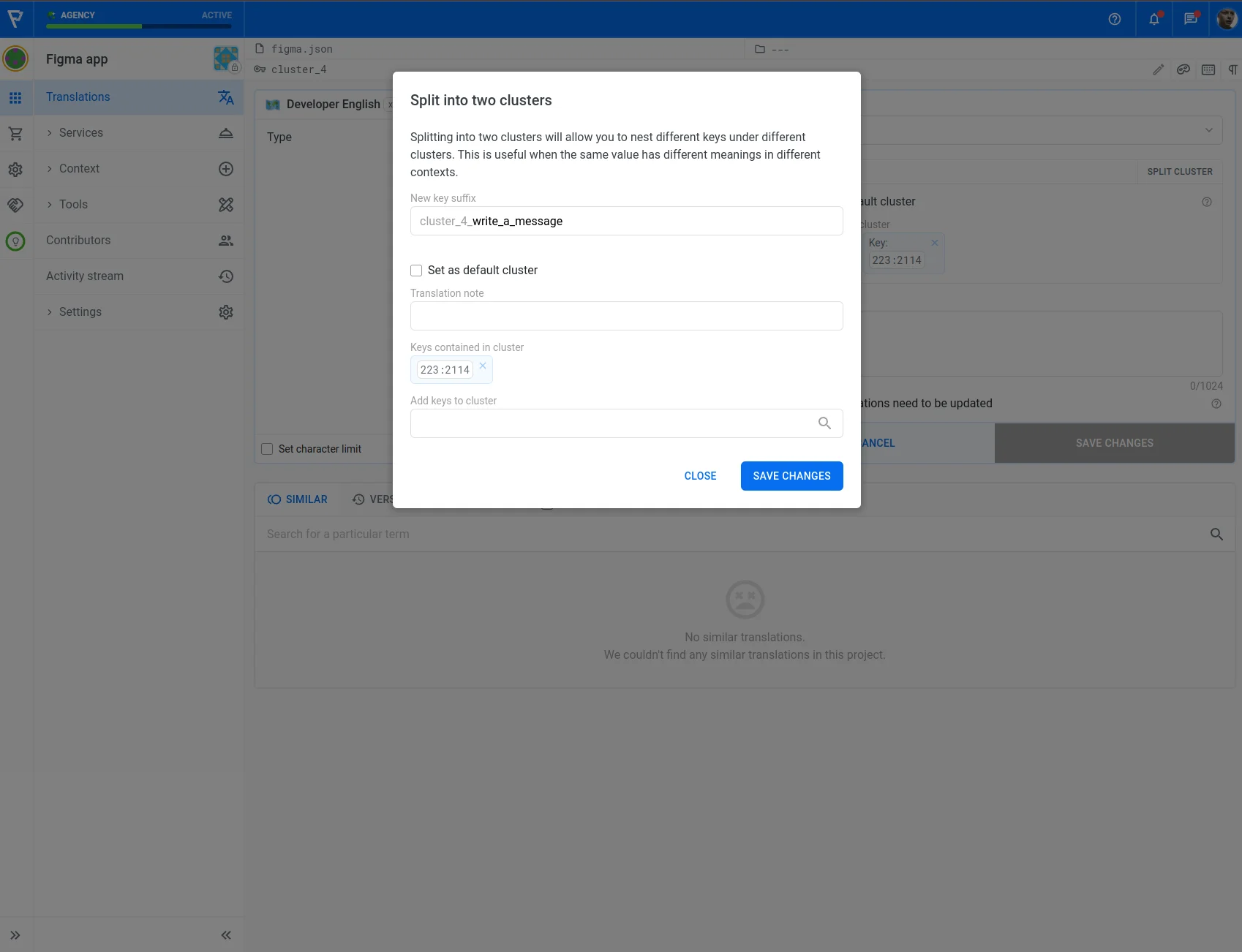Expand the Services menu item

pos(81,133)
